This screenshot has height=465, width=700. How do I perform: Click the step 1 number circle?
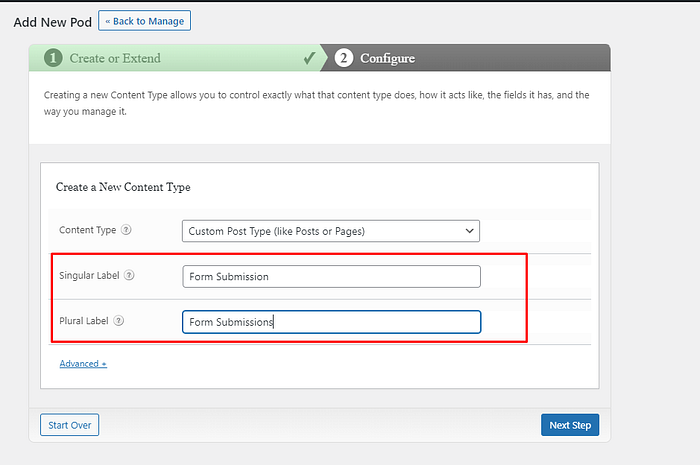point(56,58)
